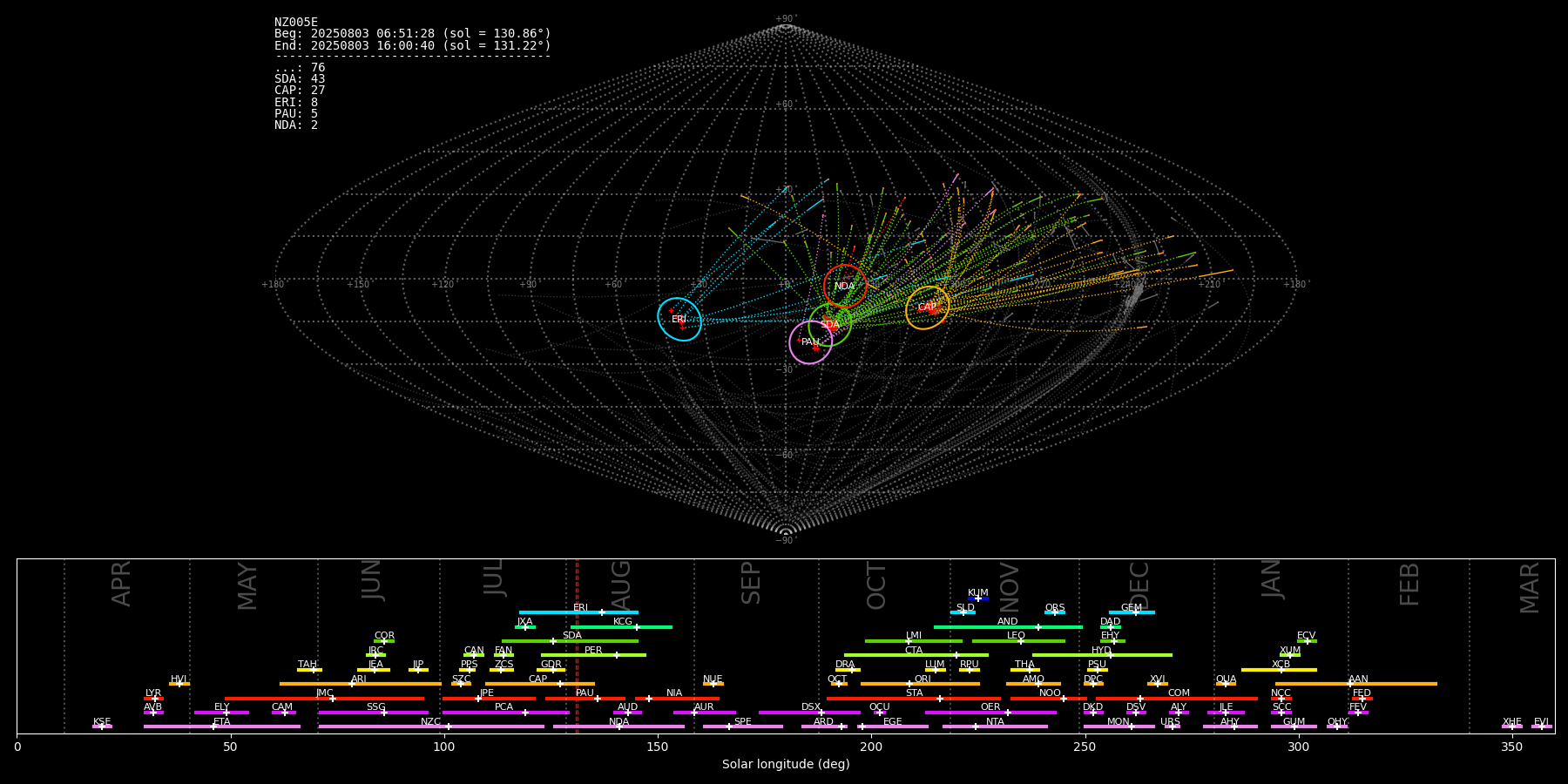
Task: Click the -60 latitude label on map
Action: point(786,456)
